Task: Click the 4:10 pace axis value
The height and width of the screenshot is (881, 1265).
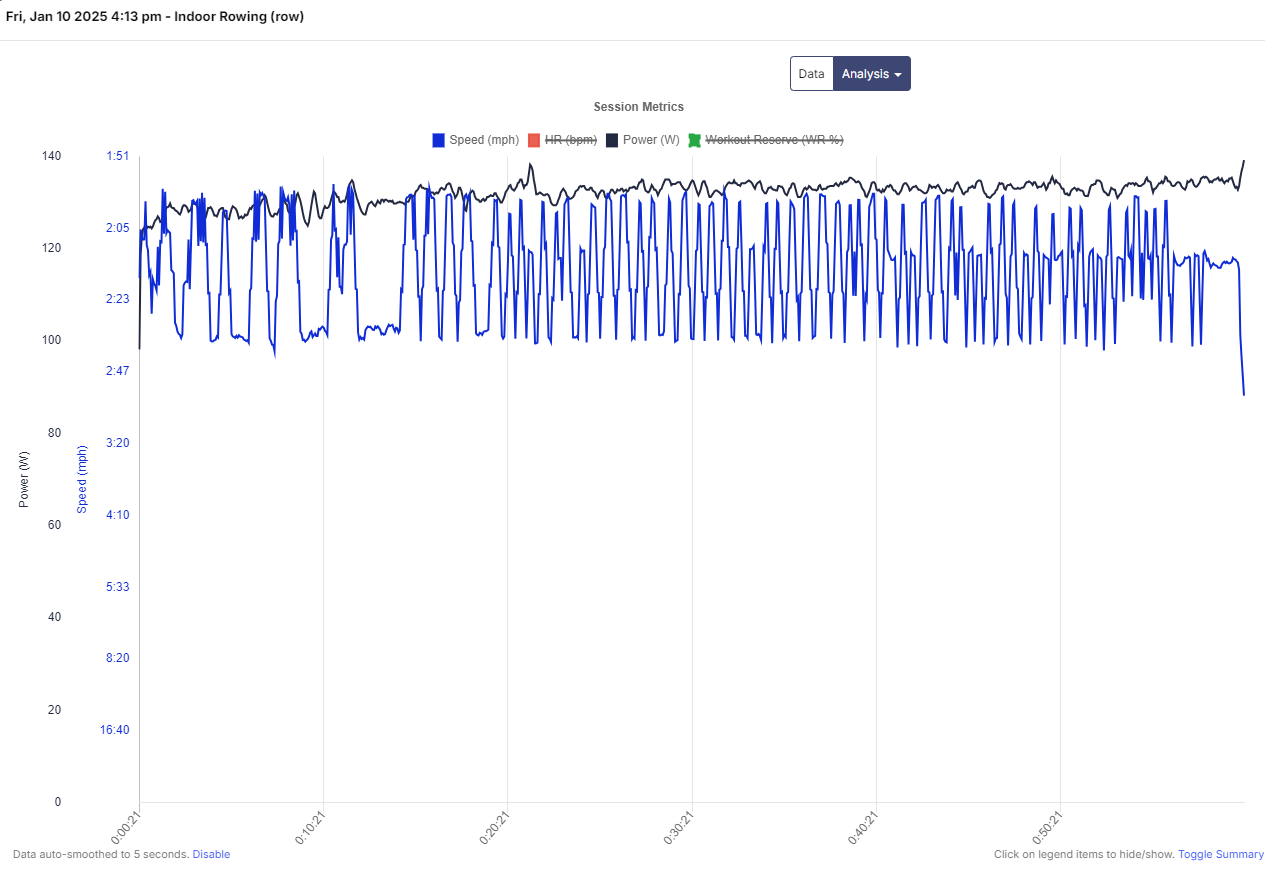Action: coord(118,515)
